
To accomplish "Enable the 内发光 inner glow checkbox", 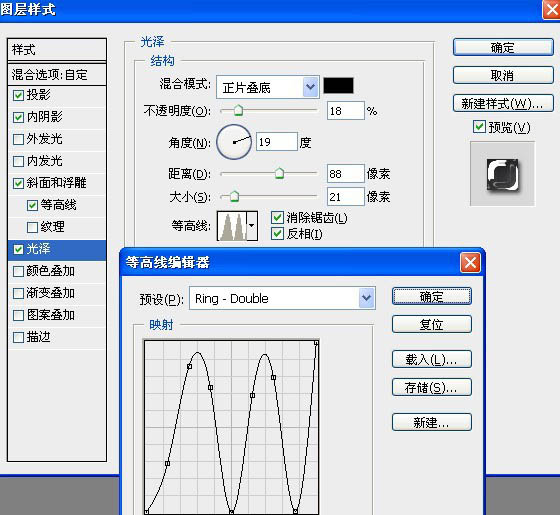I will pyautogui.click(x=18, y=161).
